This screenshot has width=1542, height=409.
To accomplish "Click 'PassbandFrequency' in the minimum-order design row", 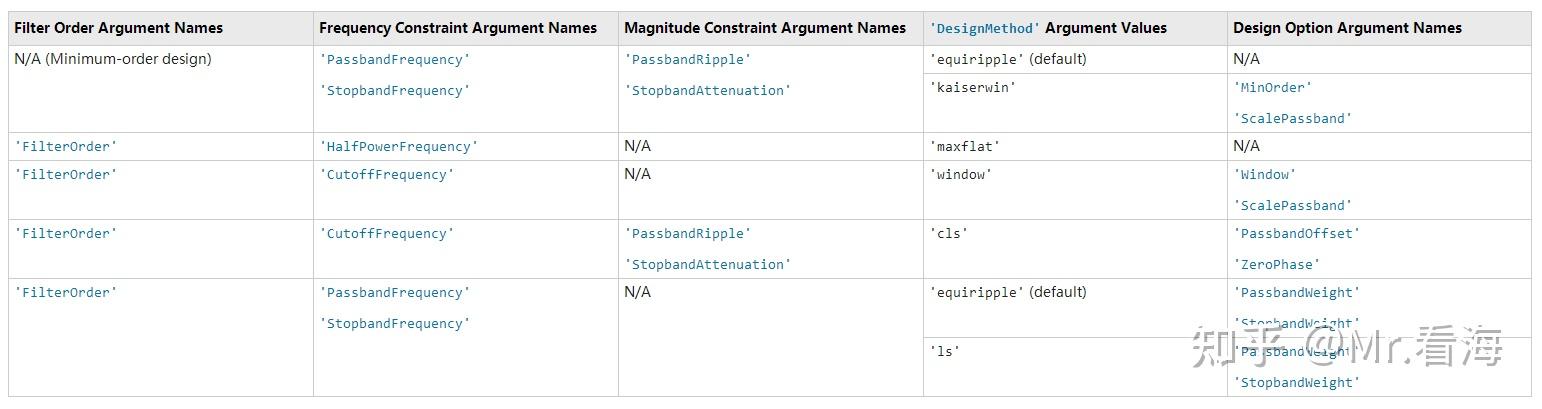I will click(394, 59).
